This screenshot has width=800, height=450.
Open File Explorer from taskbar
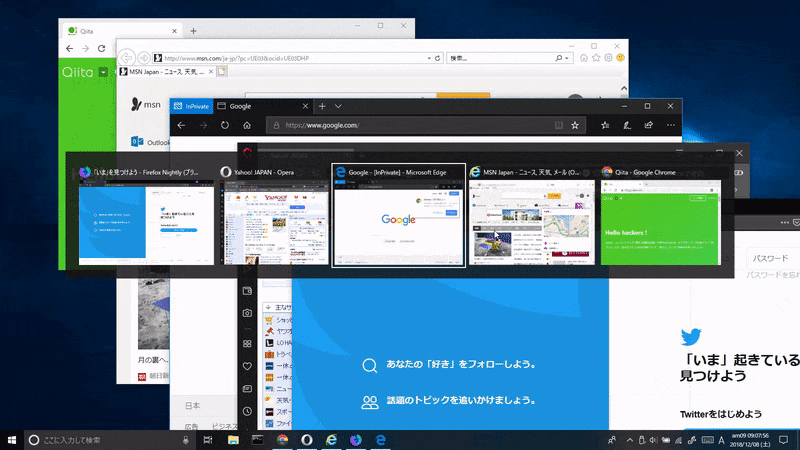point(233,440)
